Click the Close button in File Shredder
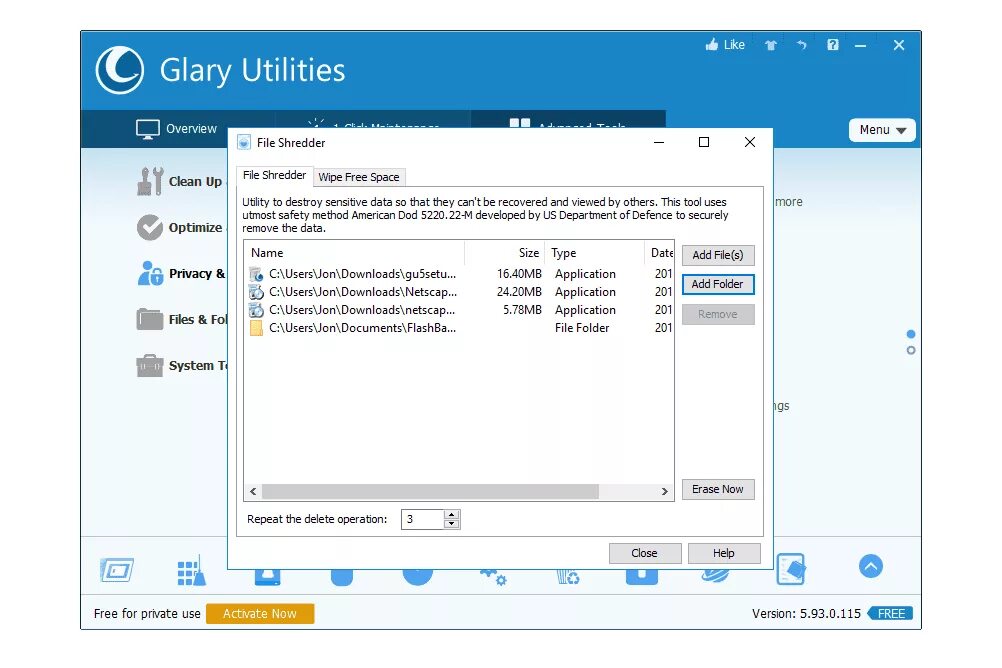 click(x=645, y=553)
